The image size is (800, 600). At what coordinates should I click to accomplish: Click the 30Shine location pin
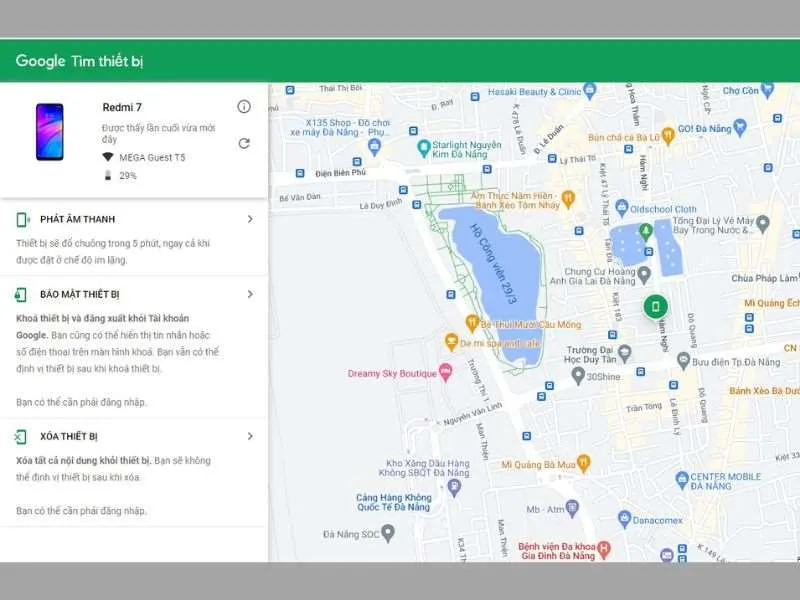pos(578,376)
